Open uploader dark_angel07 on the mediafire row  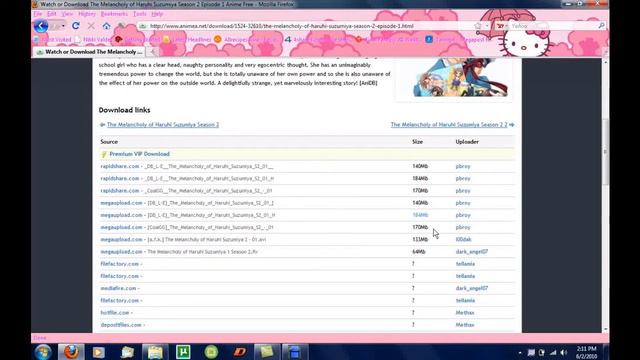472,288
